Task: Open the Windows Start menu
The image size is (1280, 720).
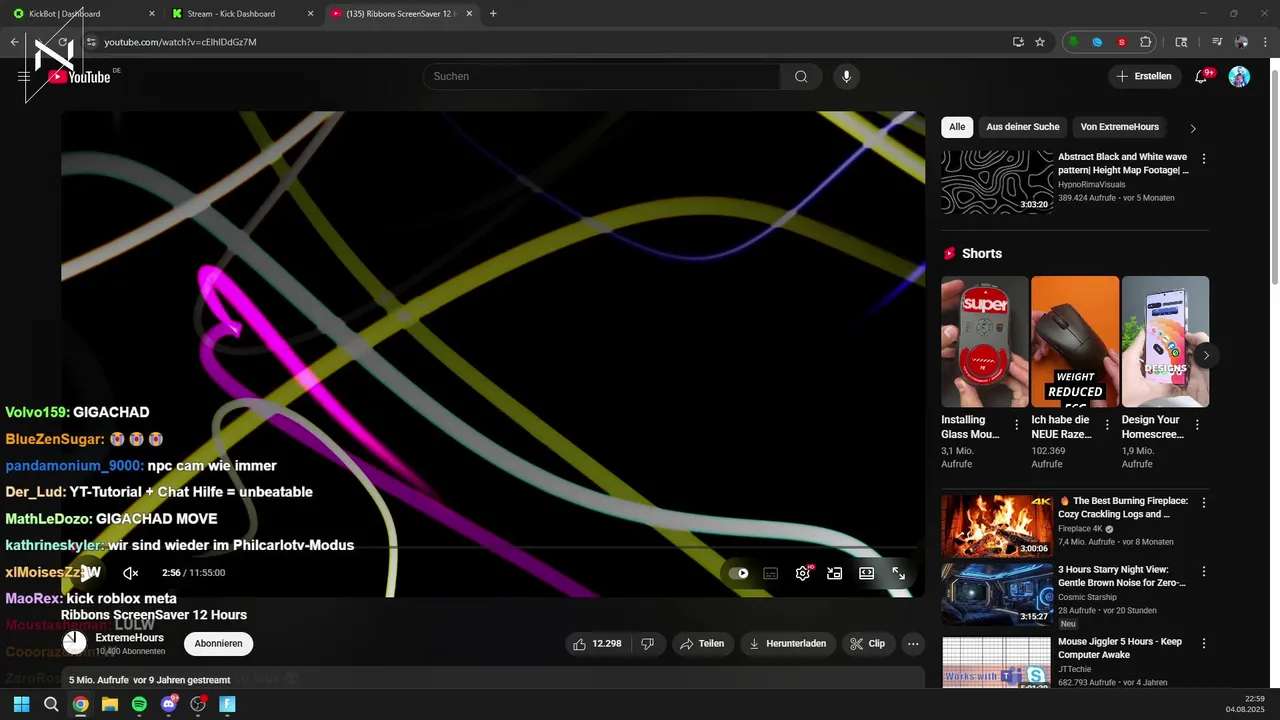Action: 21,704
